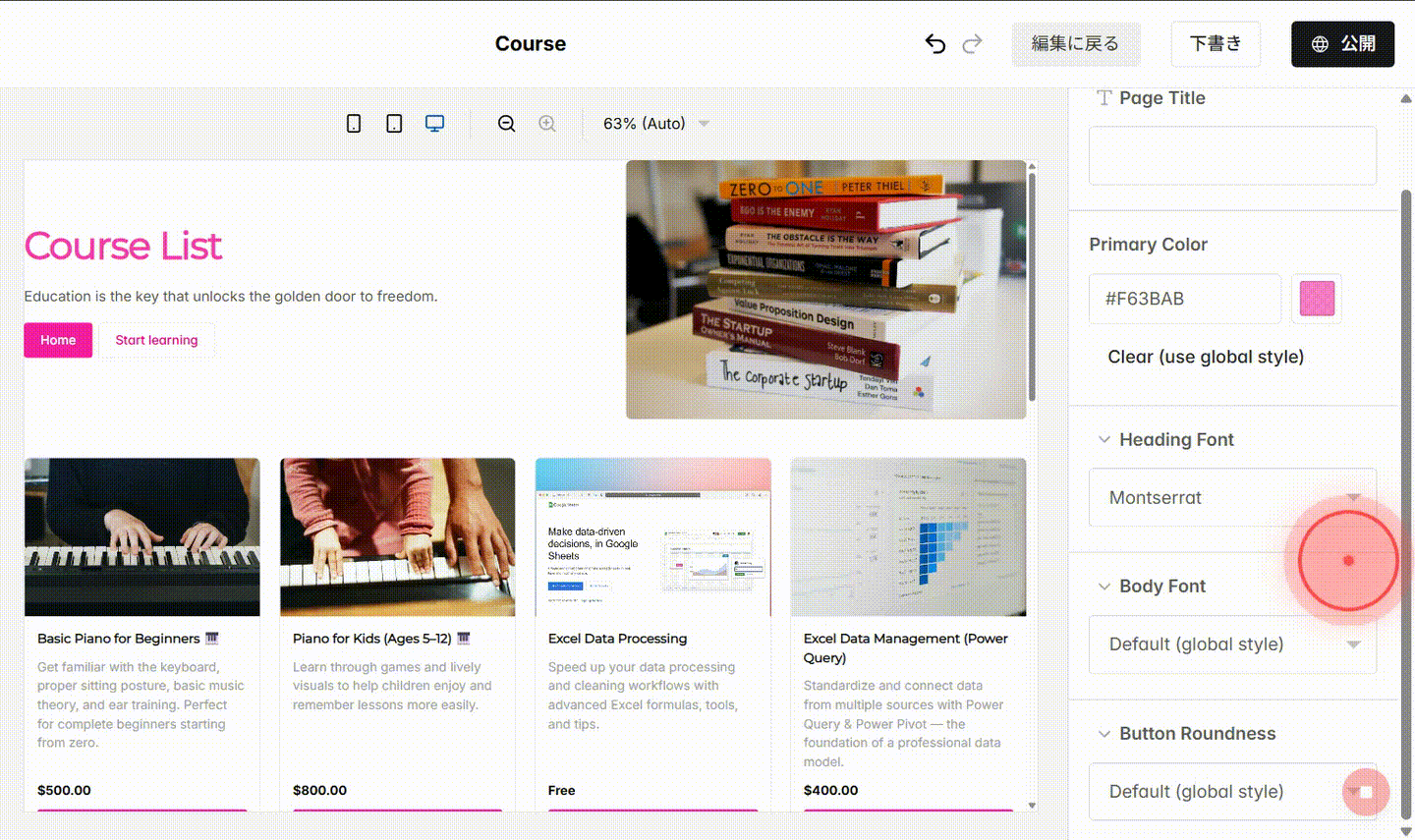1415x840 pixels.
Task: Zoom out the canvas
Action: click(506, 124)
